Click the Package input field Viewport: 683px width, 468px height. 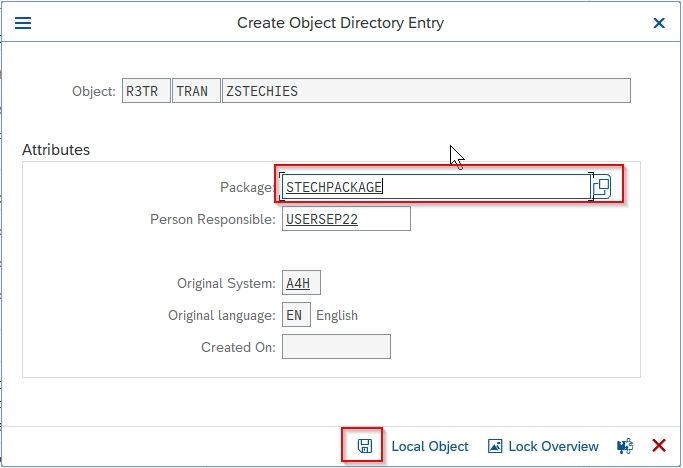pos(436,187)
